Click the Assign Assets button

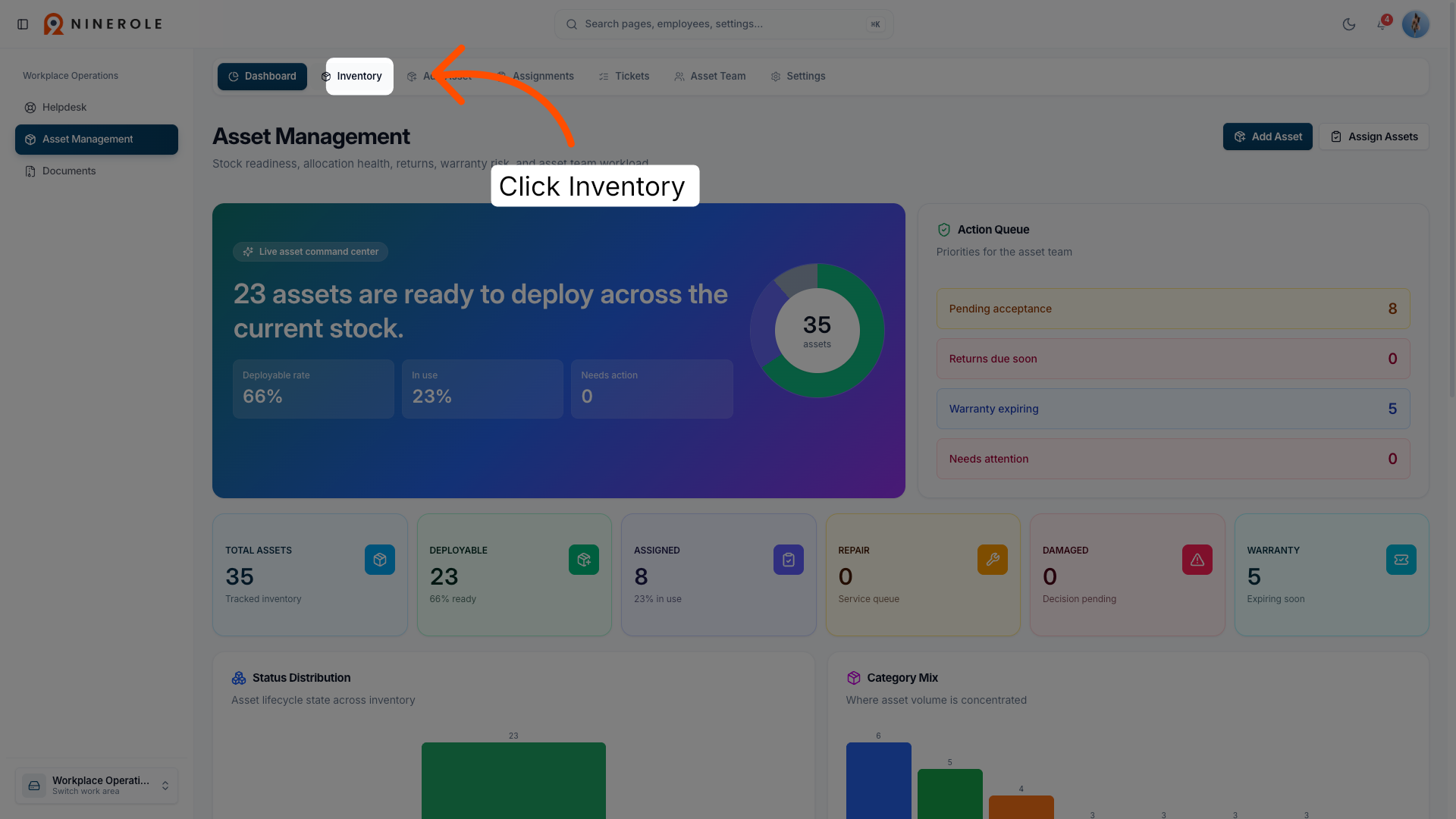coord(1373,136)
